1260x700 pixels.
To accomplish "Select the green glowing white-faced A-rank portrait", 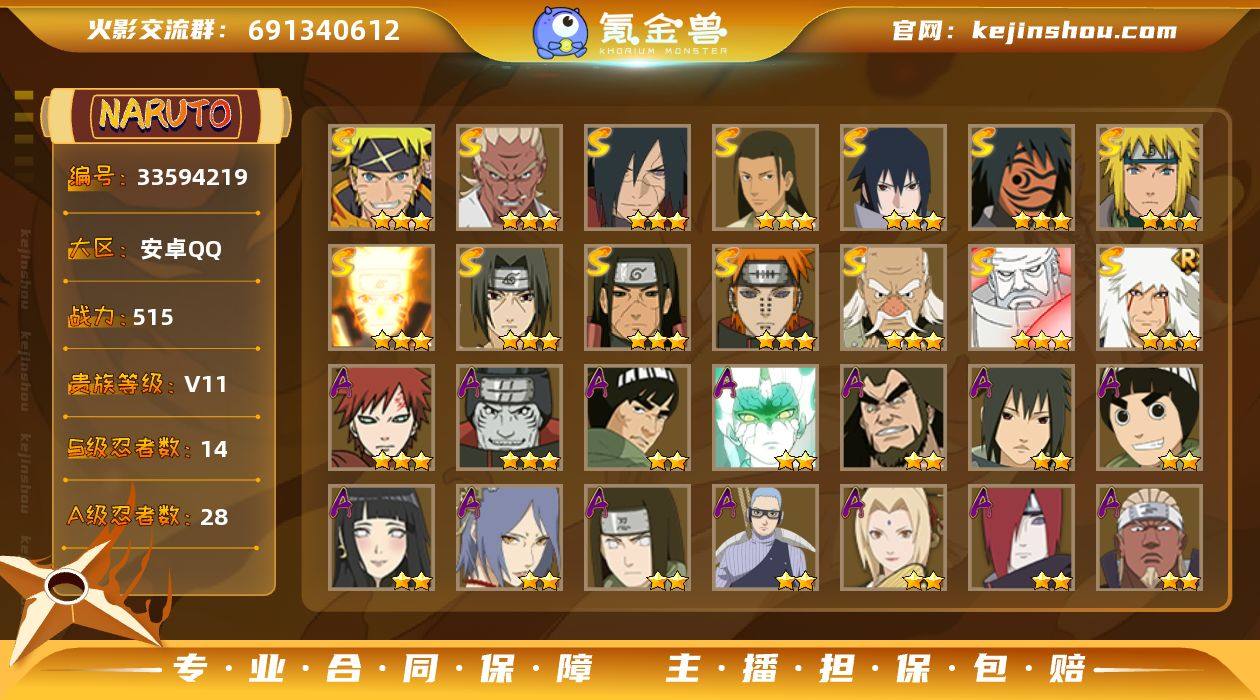I will [765, 417].
